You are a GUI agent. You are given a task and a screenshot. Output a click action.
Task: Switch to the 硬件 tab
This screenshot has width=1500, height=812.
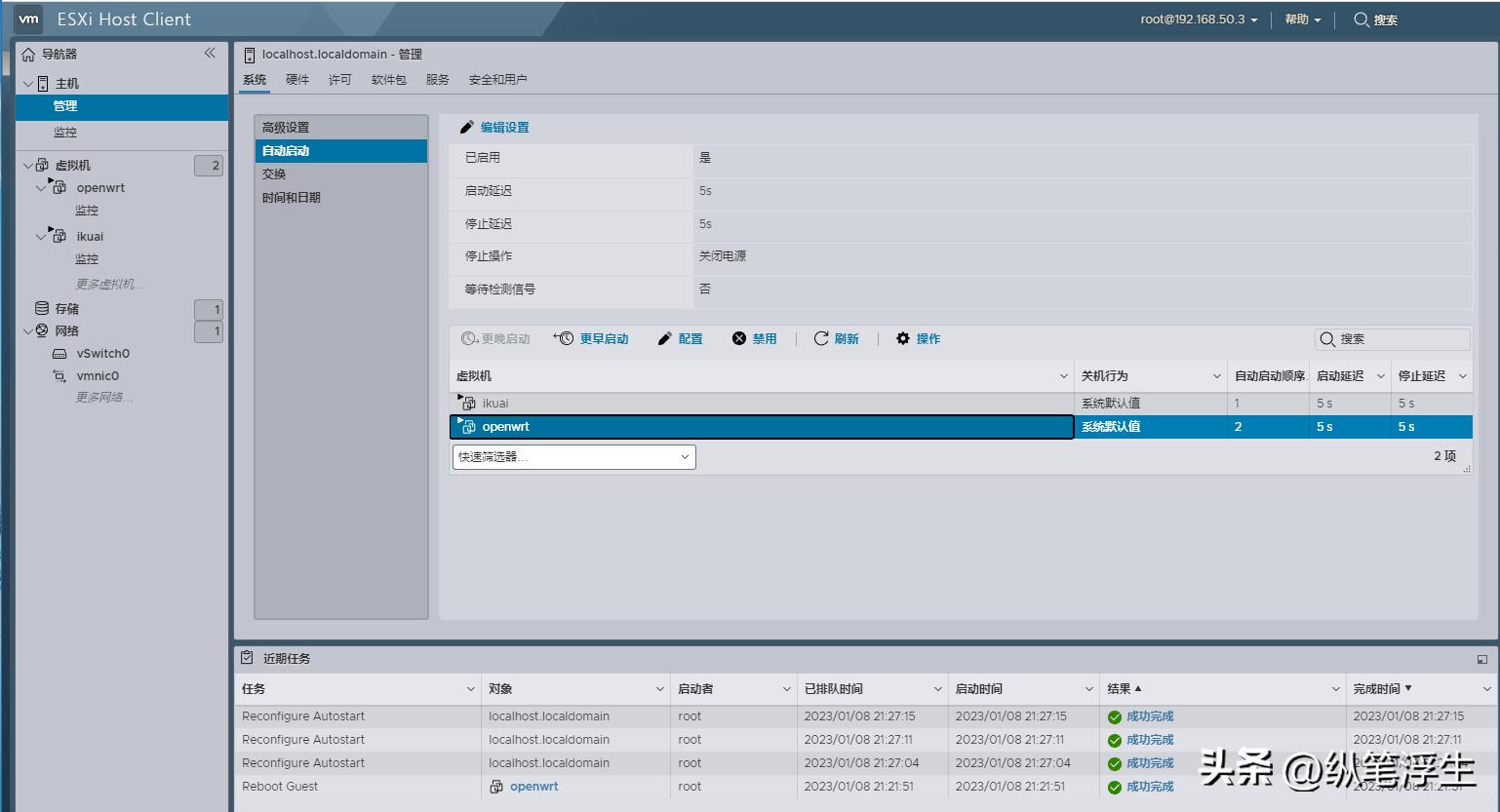[x=297, y=79]
